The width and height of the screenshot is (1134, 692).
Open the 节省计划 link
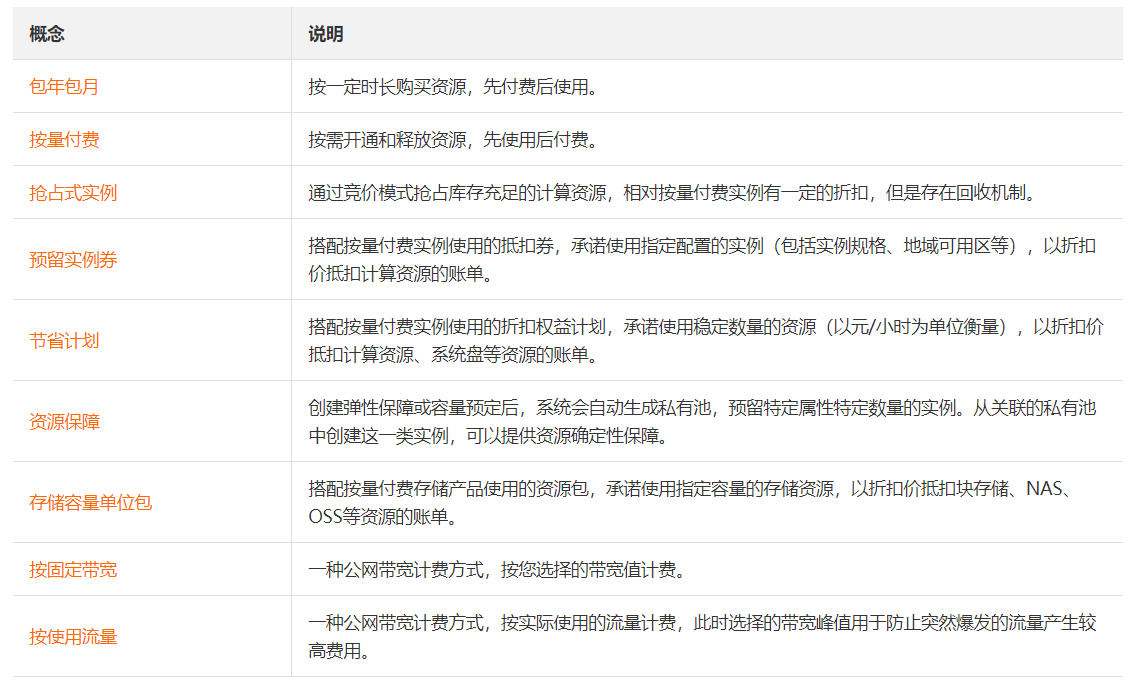64,341
